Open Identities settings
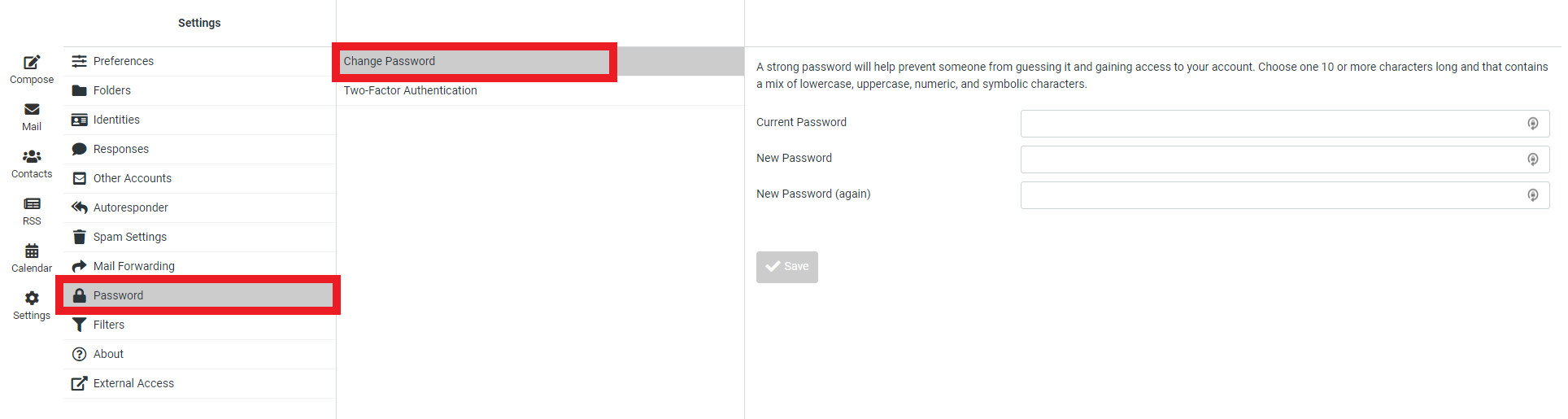 [x=199, y=120]
